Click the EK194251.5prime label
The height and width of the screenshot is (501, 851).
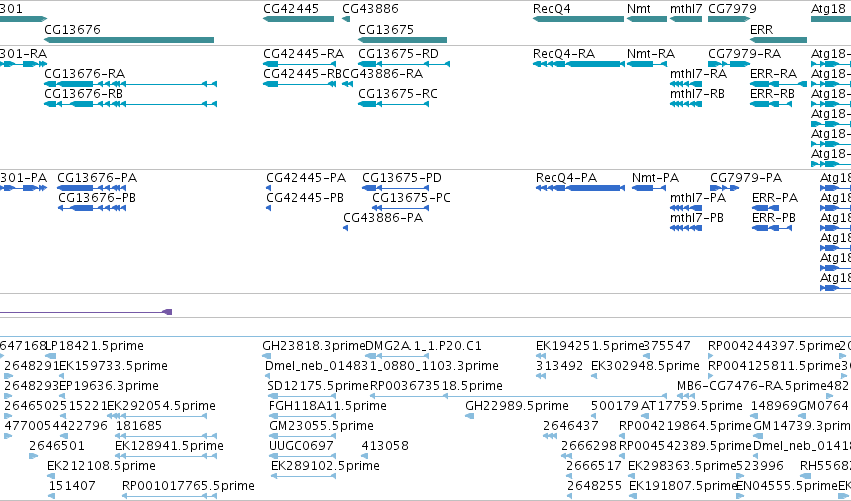589,346
